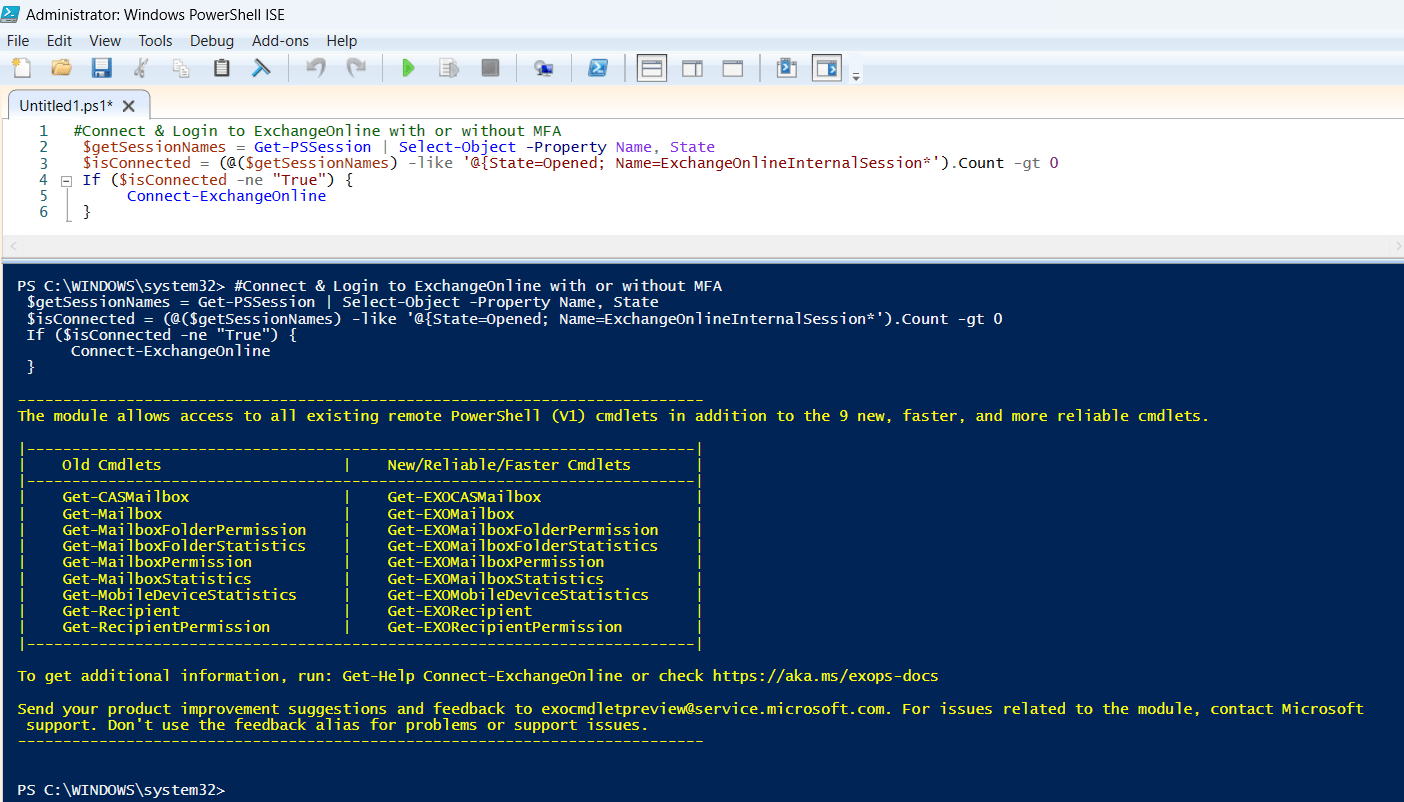The image size is (1404, 802).
Task: Open the View menu
Action: click(105, 41)
